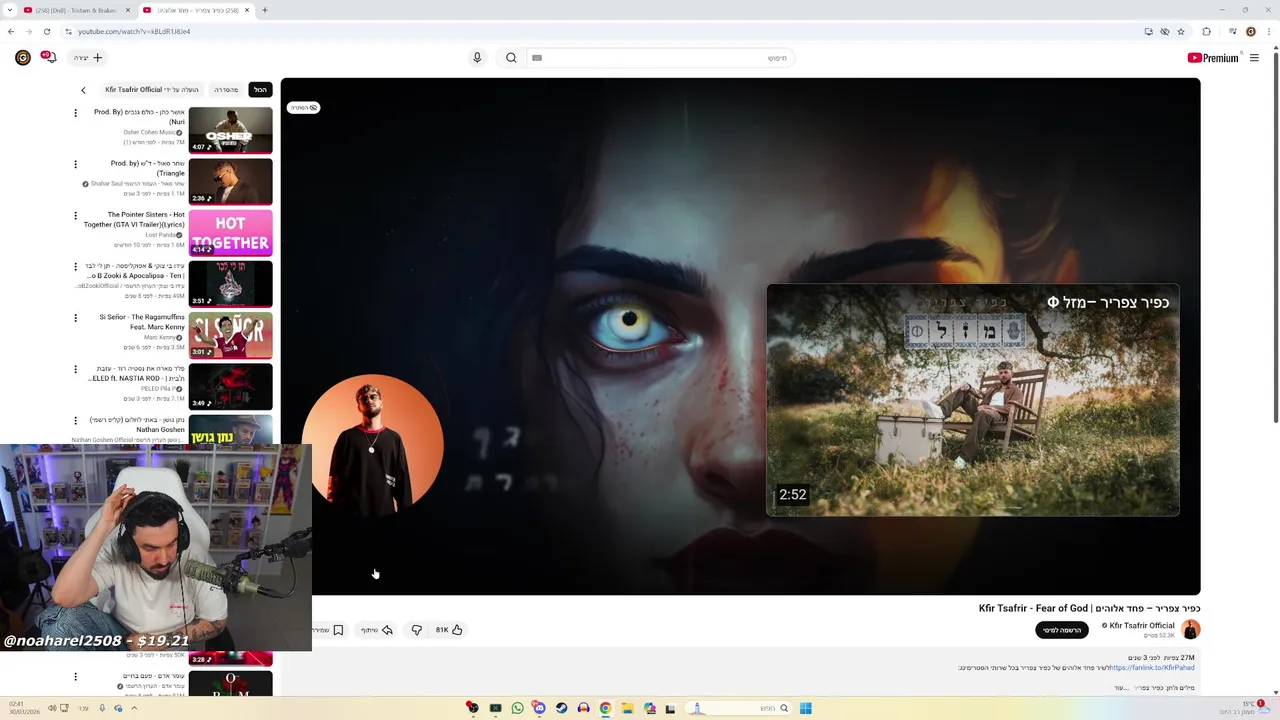The height and width of the screenshot is (720, 1280).
Task: Open Chrome tab search dropdown
Action: 8,10
